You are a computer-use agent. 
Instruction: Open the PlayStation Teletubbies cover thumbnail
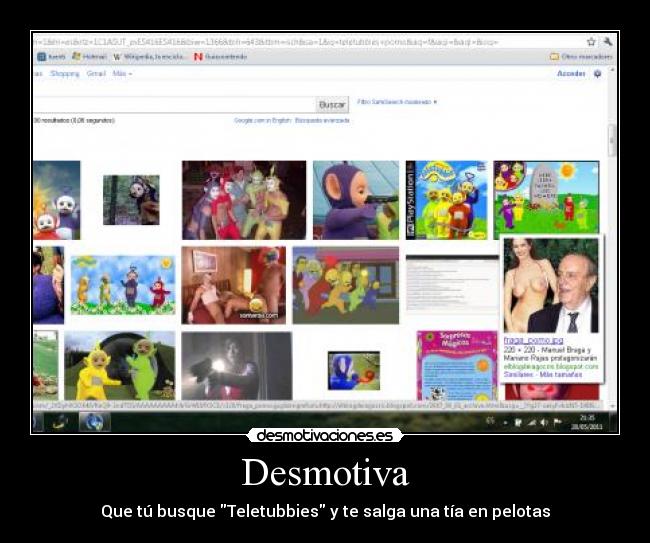(447, 200)
